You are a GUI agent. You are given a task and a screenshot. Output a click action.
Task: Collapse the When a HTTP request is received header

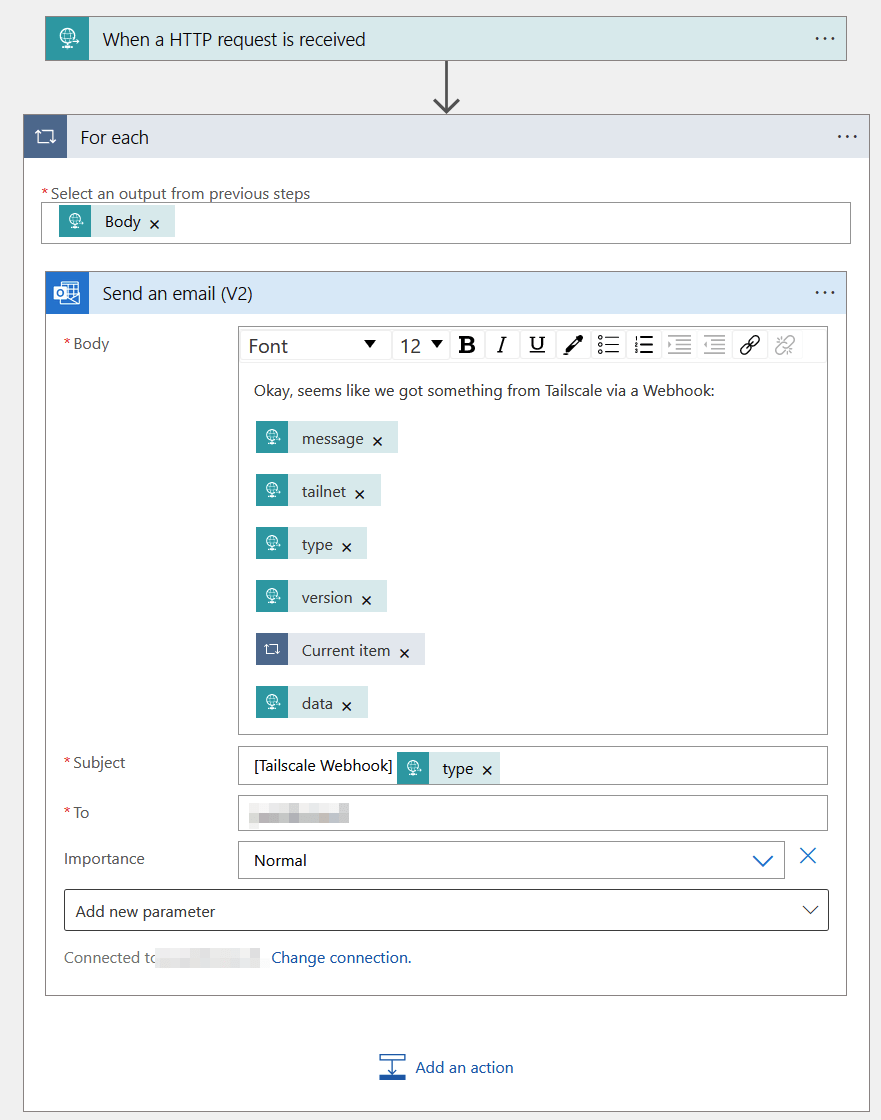click(446, 39)
